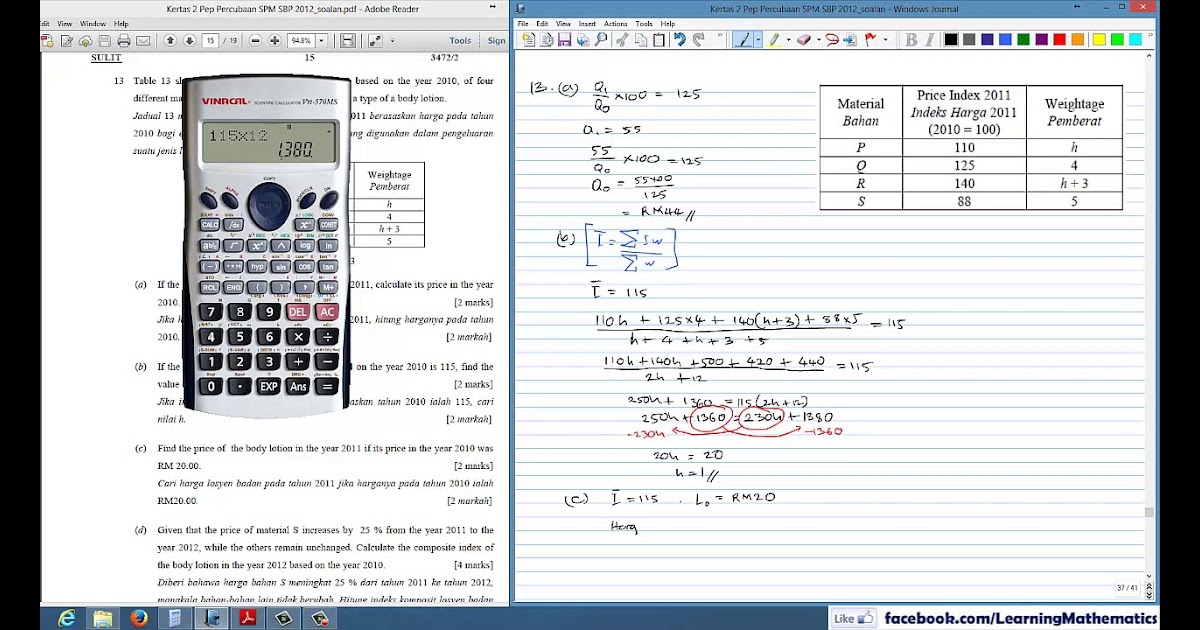Select the red ink color swatch
This screenshot has width=1200, height=630.
[1059, 40]
